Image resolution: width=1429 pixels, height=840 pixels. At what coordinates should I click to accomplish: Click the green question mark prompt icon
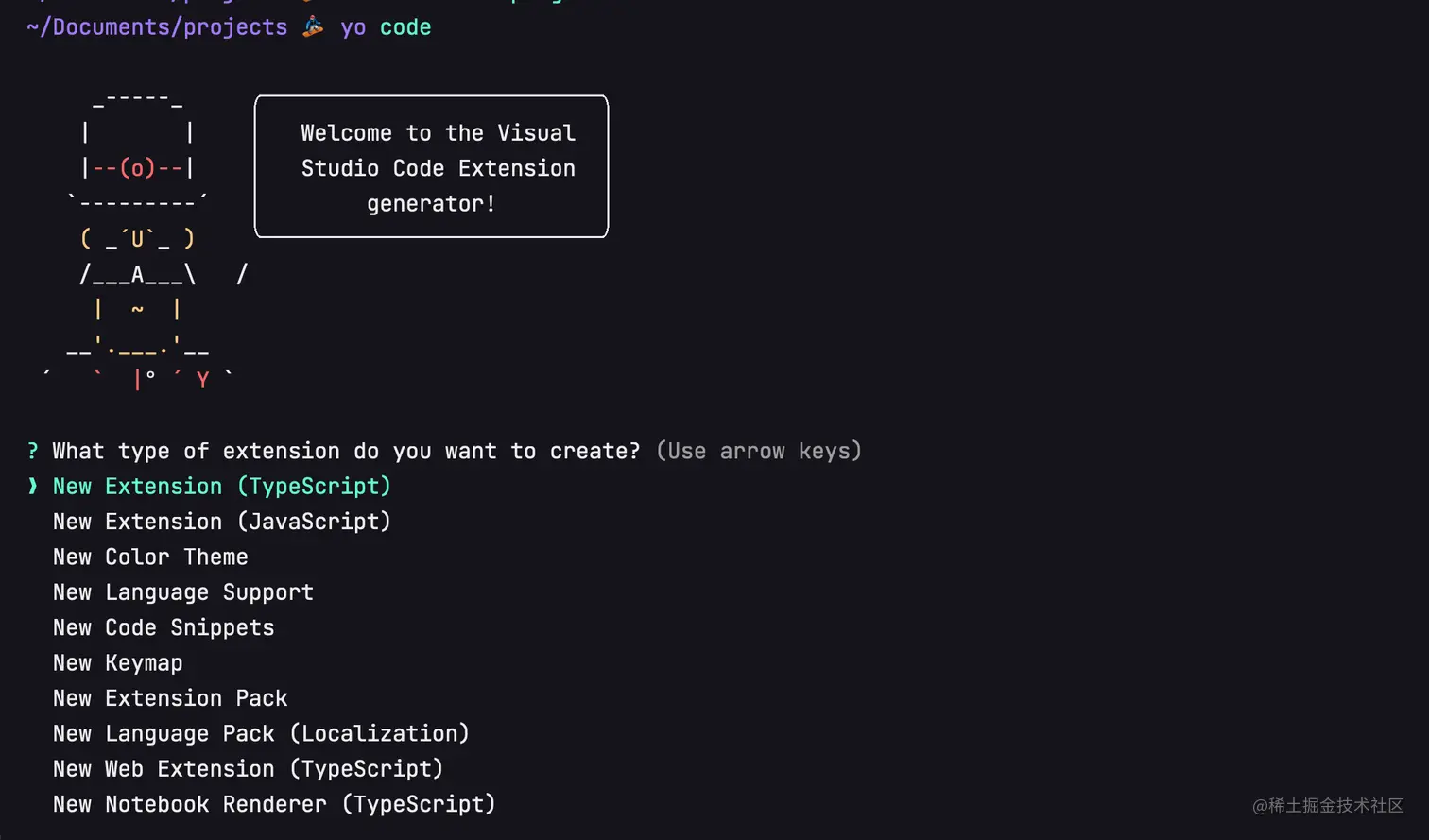[x=33, y=452]
